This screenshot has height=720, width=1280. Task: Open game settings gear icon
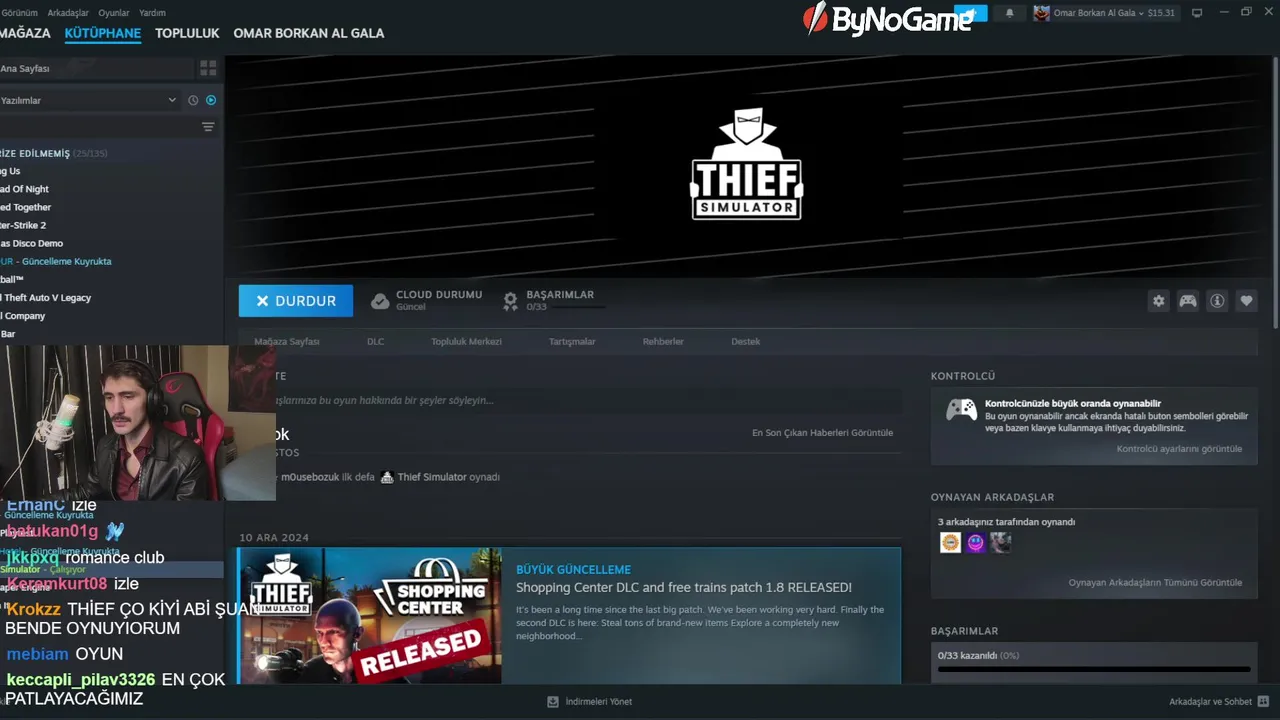pos(1158,301)
